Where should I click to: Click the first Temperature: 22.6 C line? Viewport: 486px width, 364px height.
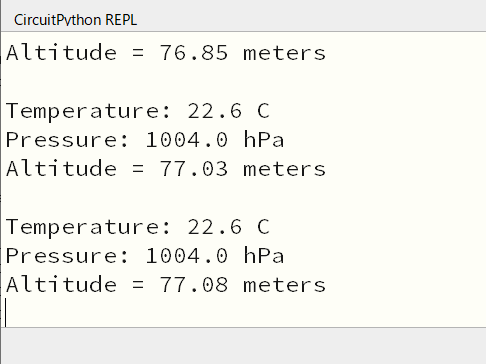pyautogui.click(x=138, y=111)
